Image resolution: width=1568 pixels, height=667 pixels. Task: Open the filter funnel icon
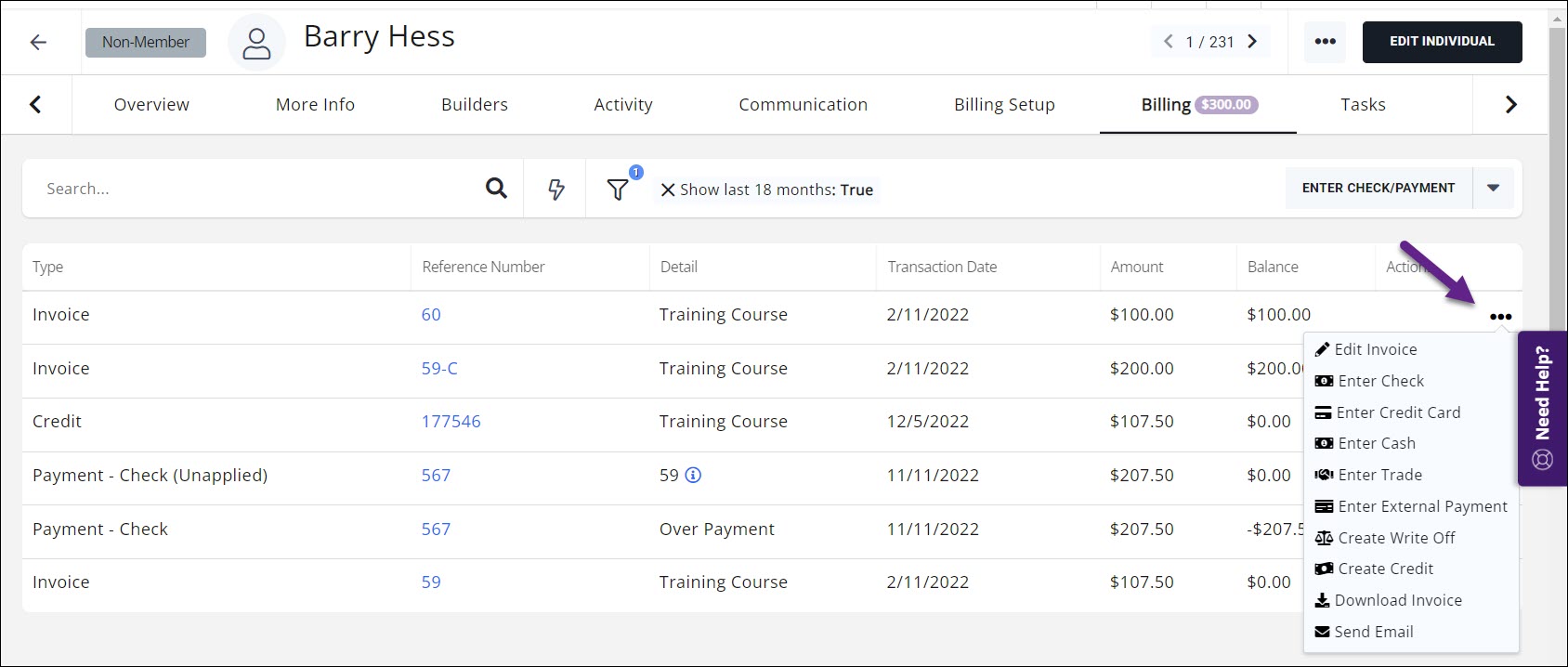pos(618,190)
